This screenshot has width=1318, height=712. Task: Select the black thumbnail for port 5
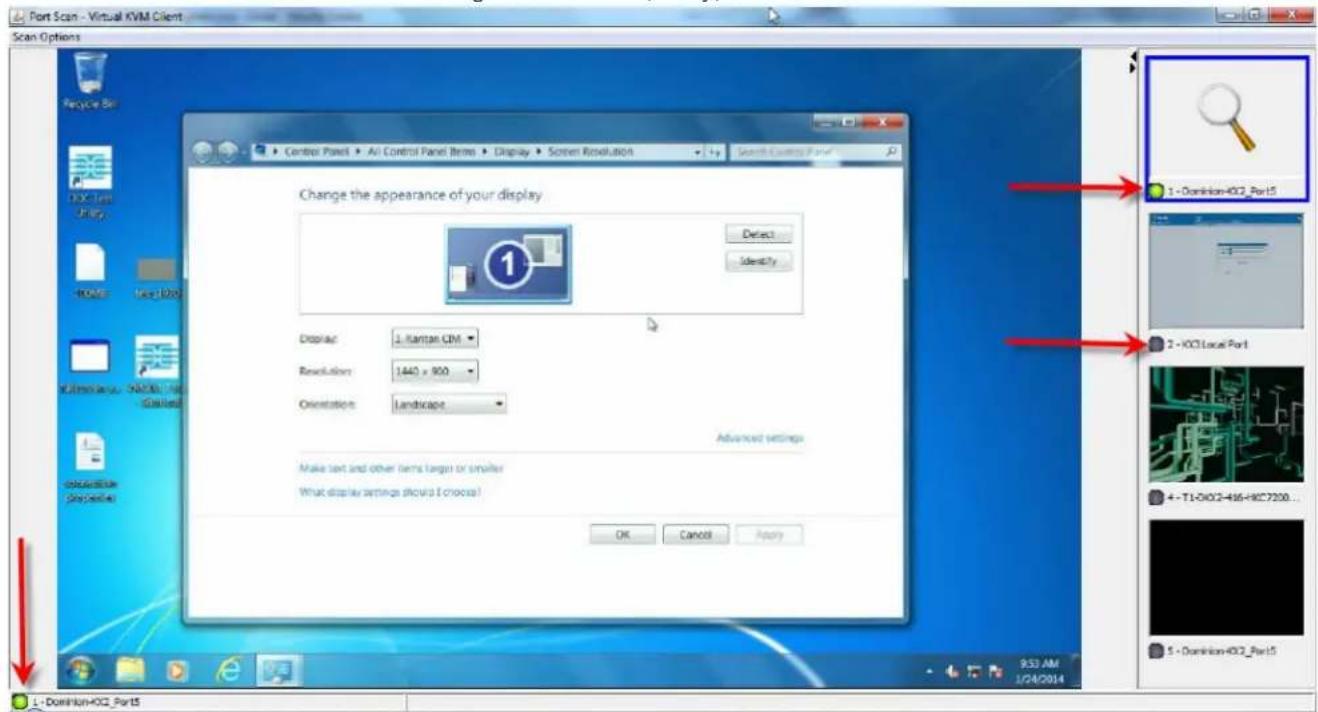point(1226,577)
